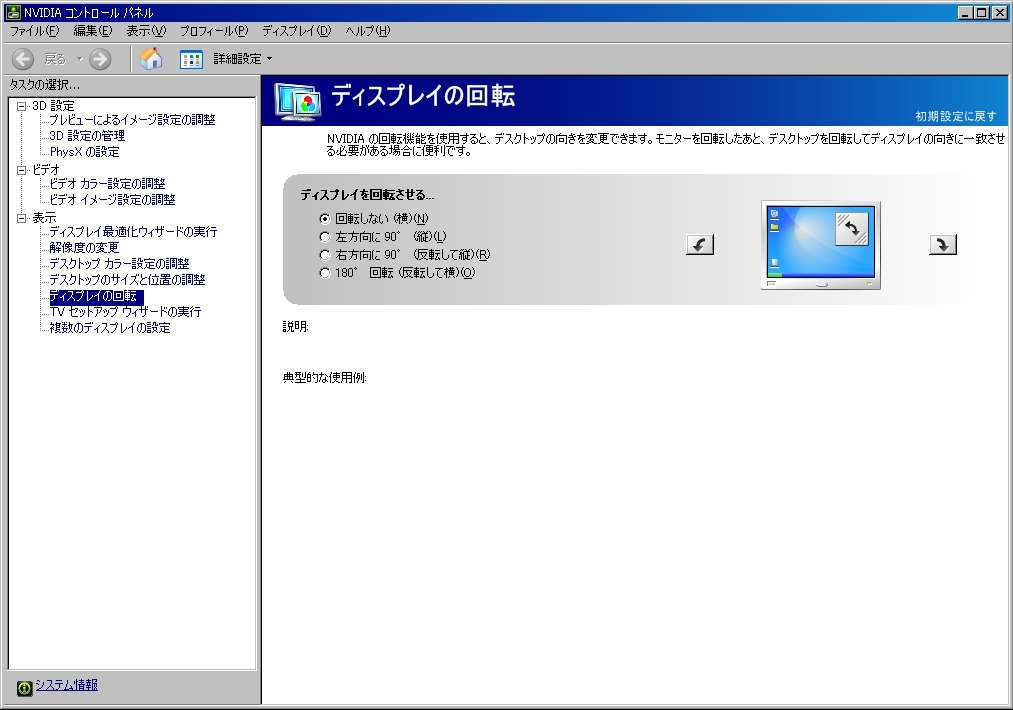This screenshot has width=1013, height=710.
Task: Open the システム情報 link
Action: 67,685
